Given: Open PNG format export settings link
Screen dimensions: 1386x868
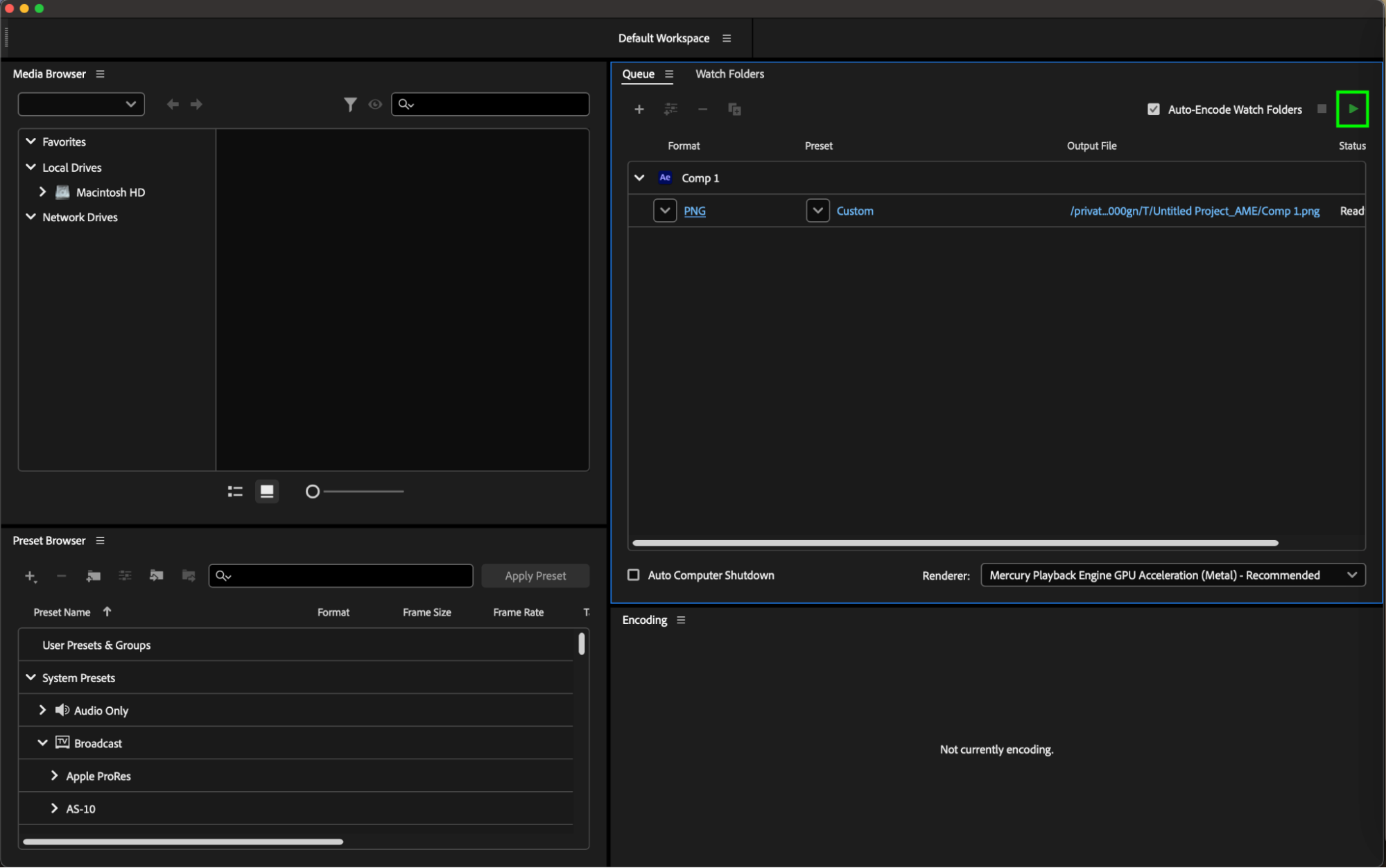Looking at the screenshot, I should coord(695,211).
